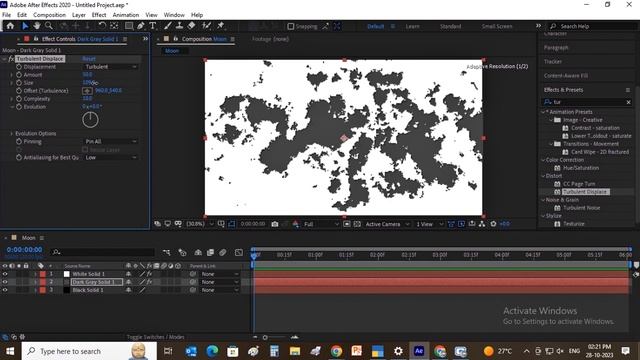Toggle the Complexity stopwatch
This screenshot has height=360, width=640.
[x=19, y=99]
